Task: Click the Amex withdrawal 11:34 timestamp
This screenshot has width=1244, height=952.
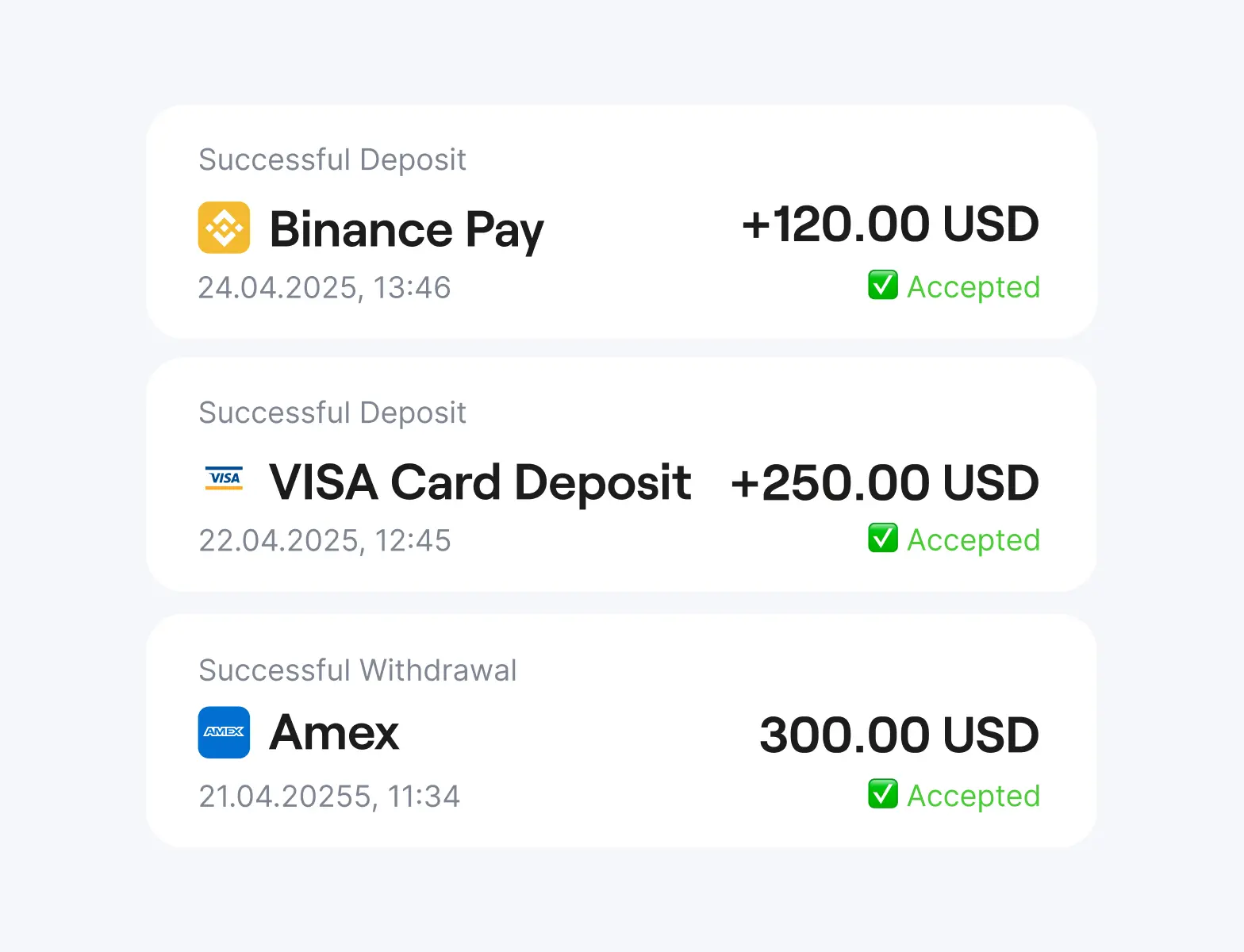Action: click(x=329, y=797)
